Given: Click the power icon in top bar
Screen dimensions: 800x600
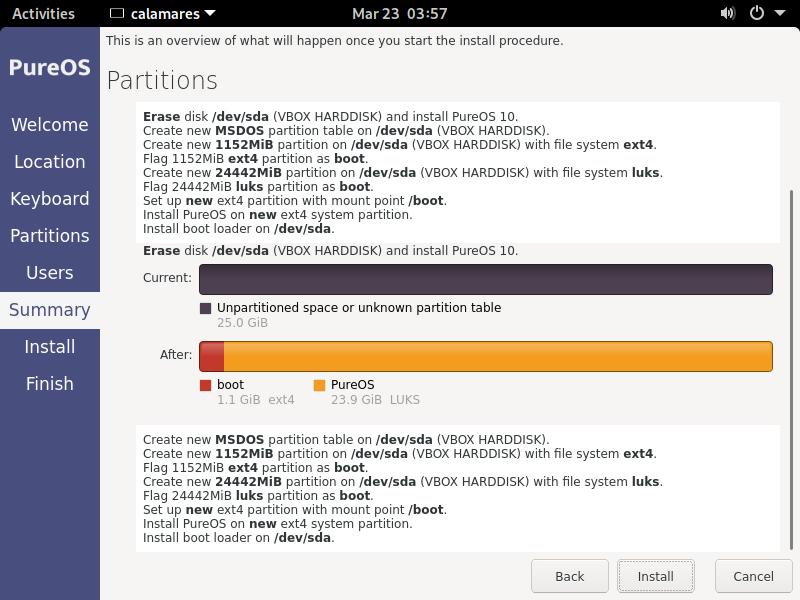Looking at the screenshot, I should point(757,14).
